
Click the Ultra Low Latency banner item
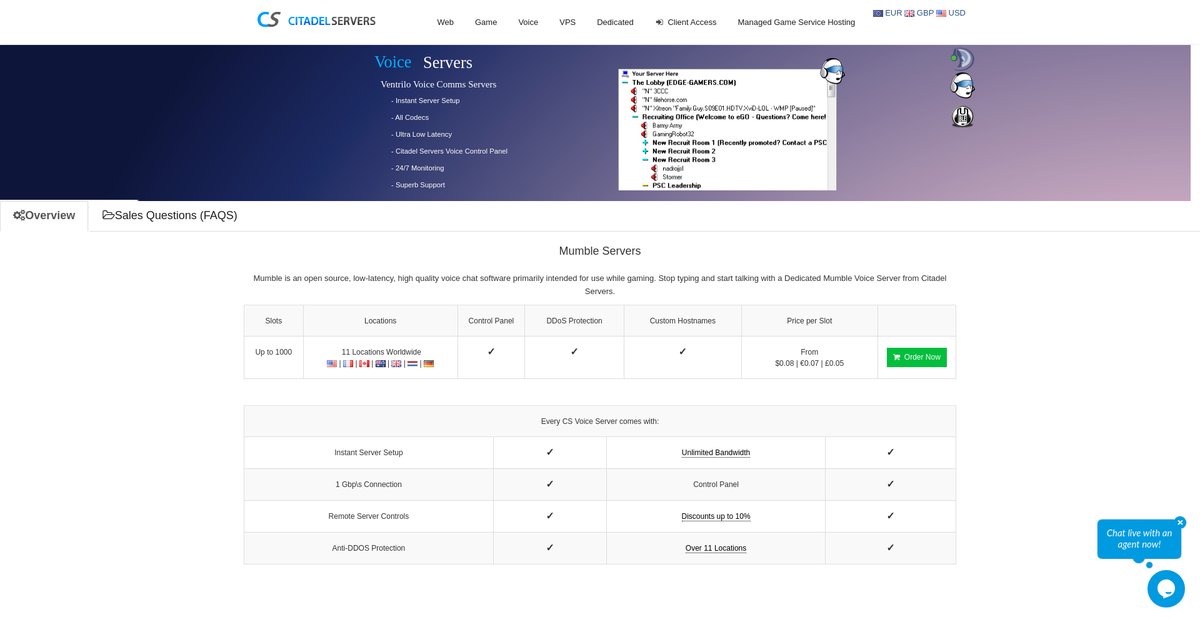point(421,134)
